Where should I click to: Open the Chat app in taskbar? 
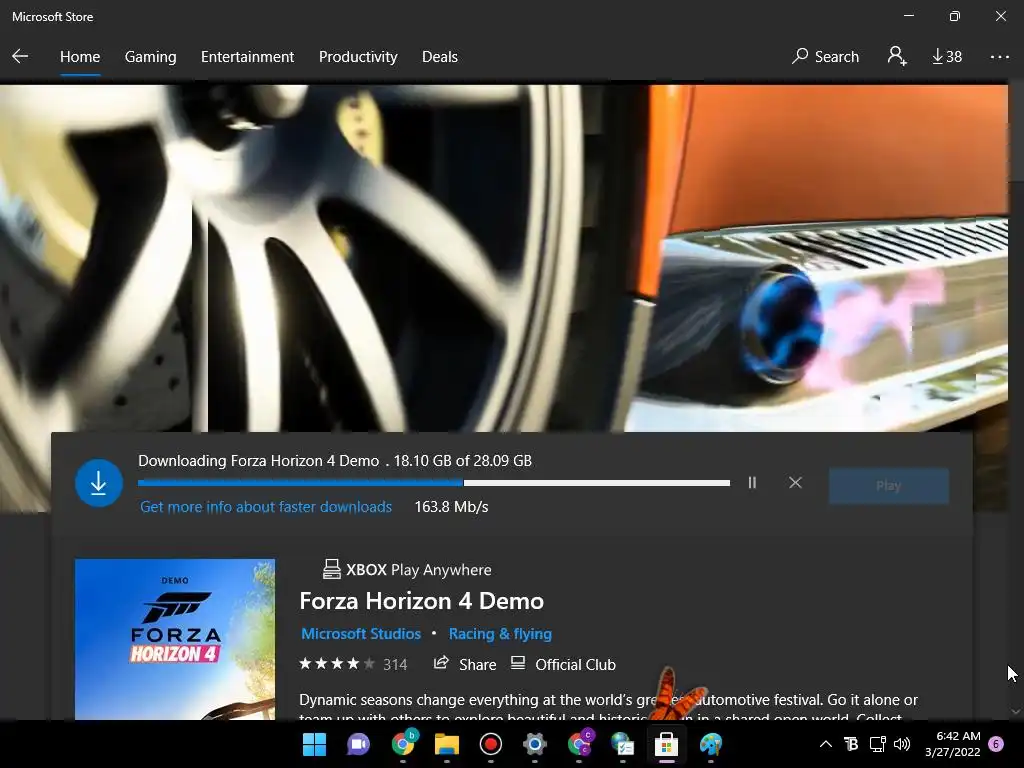tap(358, 744)
